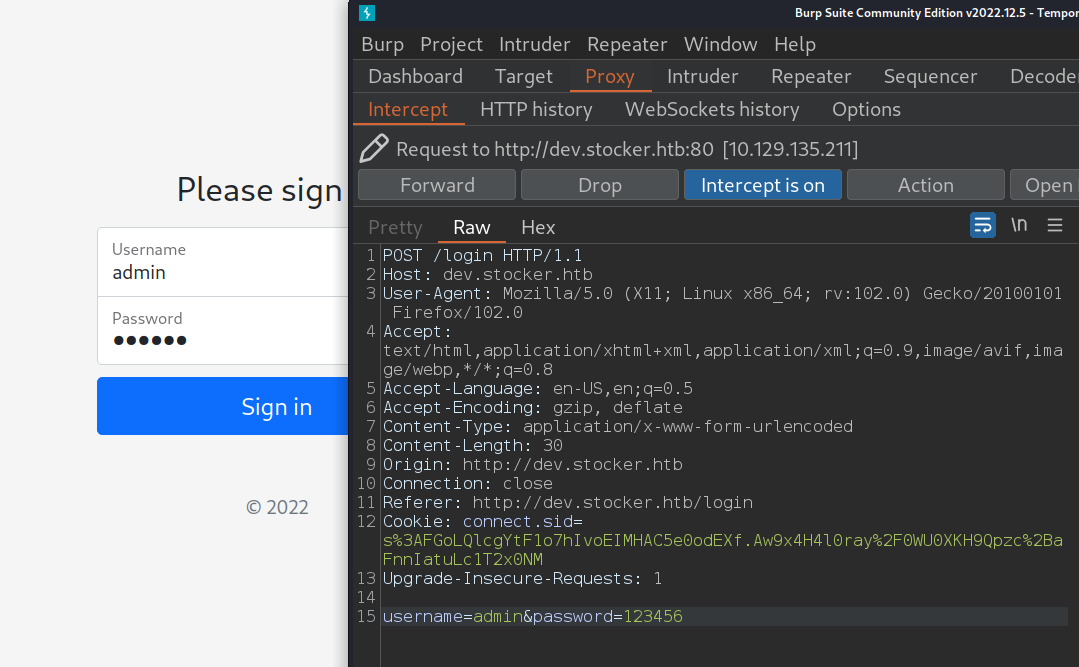
Task: Click the Username input field
Action: [222, 262]
